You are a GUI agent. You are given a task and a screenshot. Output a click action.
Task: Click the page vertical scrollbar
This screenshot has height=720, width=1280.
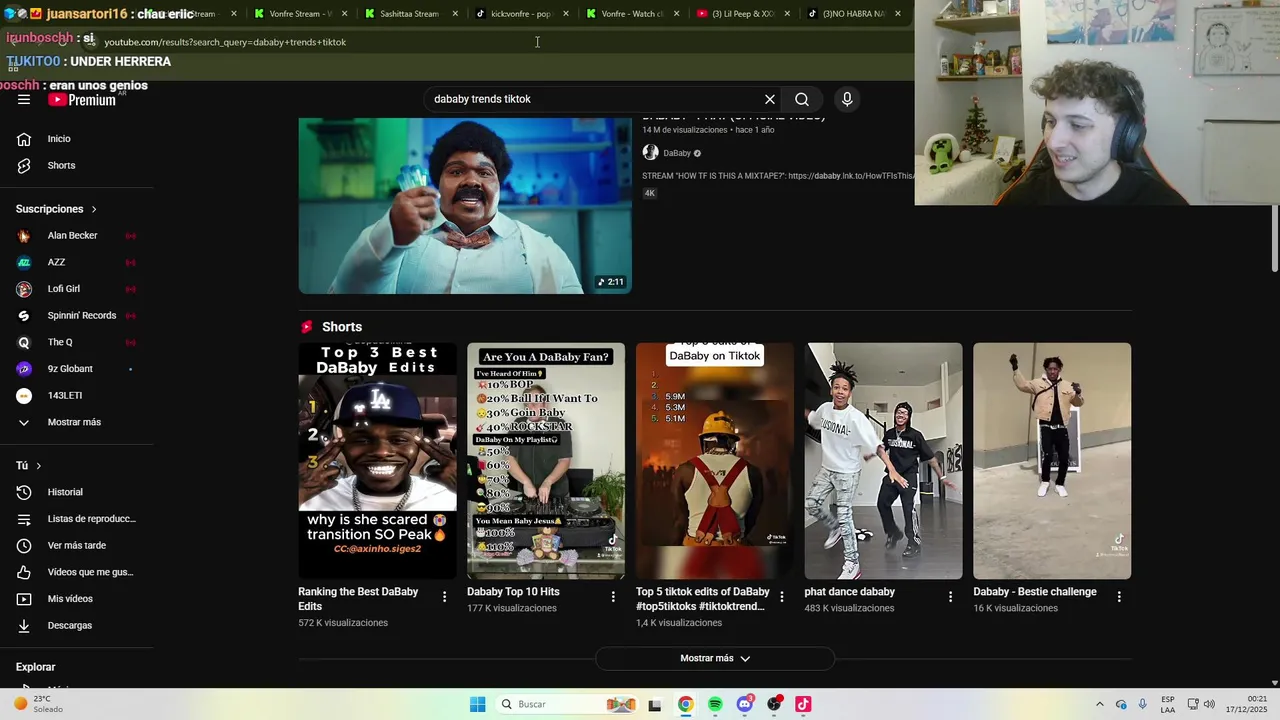(1275, 237)
